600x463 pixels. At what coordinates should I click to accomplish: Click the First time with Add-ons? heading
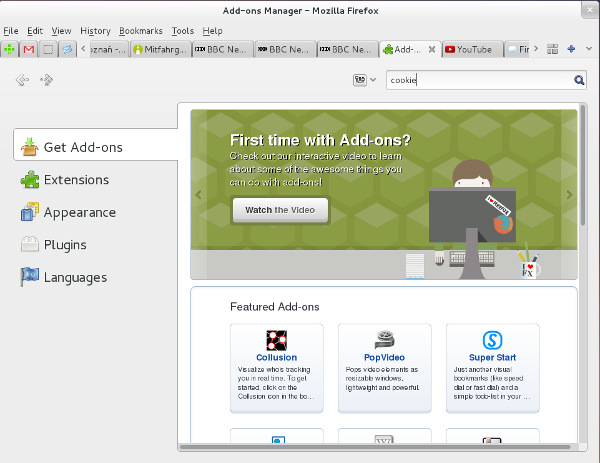point(320,140)
